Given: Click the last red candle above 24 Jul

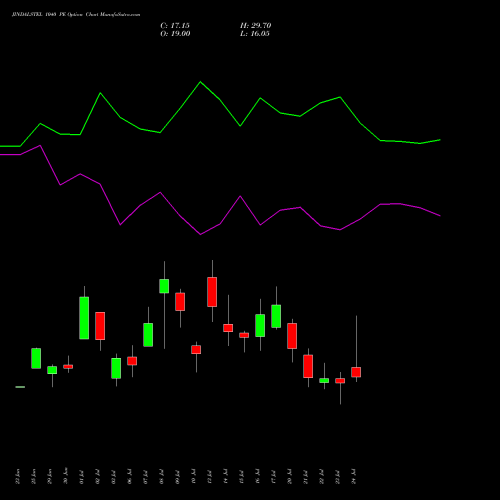Looking at the screenshot, I should pyautogui.click(x=356, y=372).
